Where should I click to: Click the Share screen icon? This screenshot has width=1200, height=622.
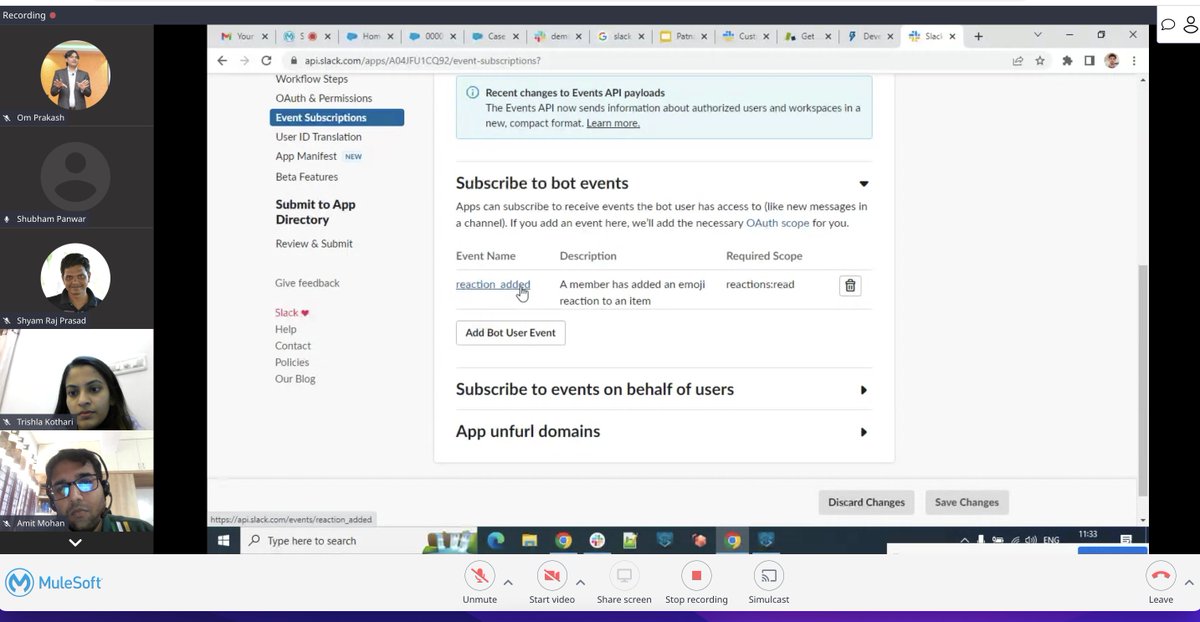pyautogui.click(x=624, y=575)
